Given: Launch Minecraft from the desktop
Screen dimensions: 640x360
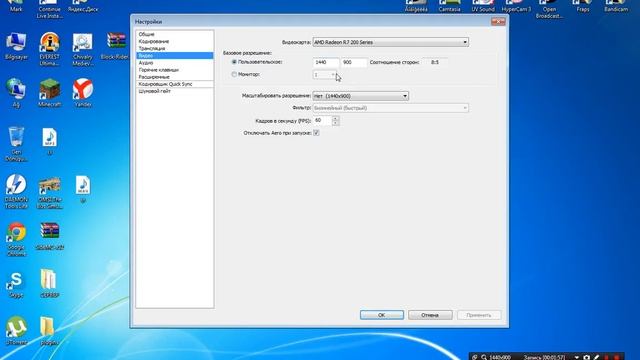Looking at the screenshot, I should click(x=49, y=93).
